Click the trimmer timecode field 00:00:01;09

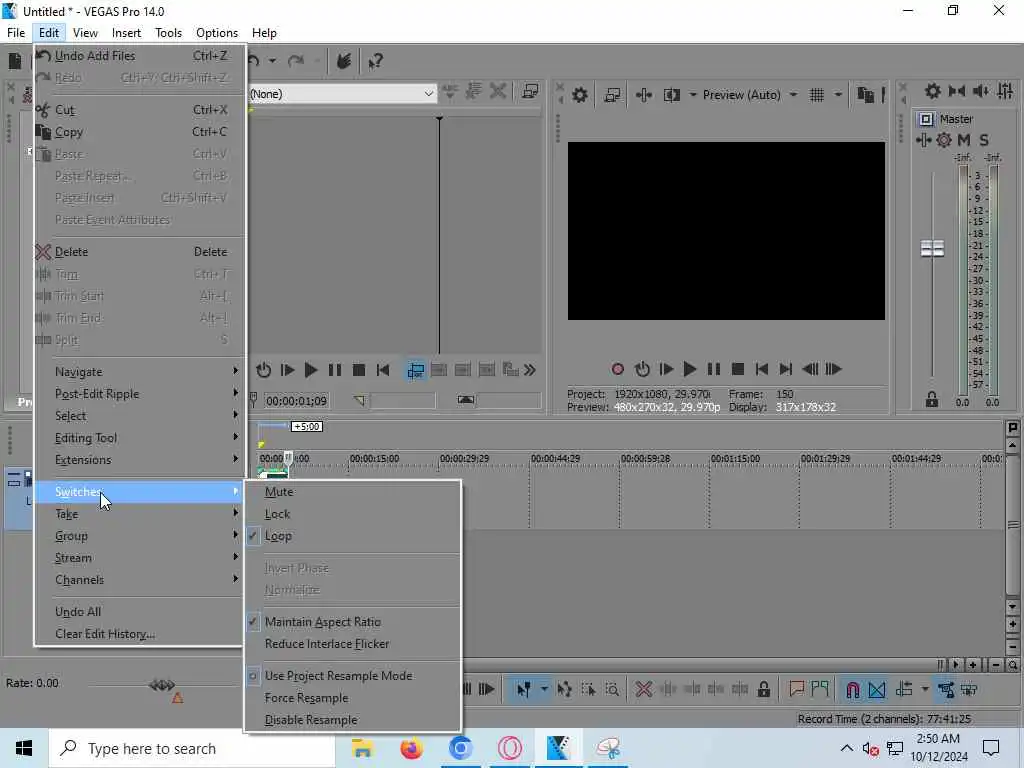coord(296,401)
